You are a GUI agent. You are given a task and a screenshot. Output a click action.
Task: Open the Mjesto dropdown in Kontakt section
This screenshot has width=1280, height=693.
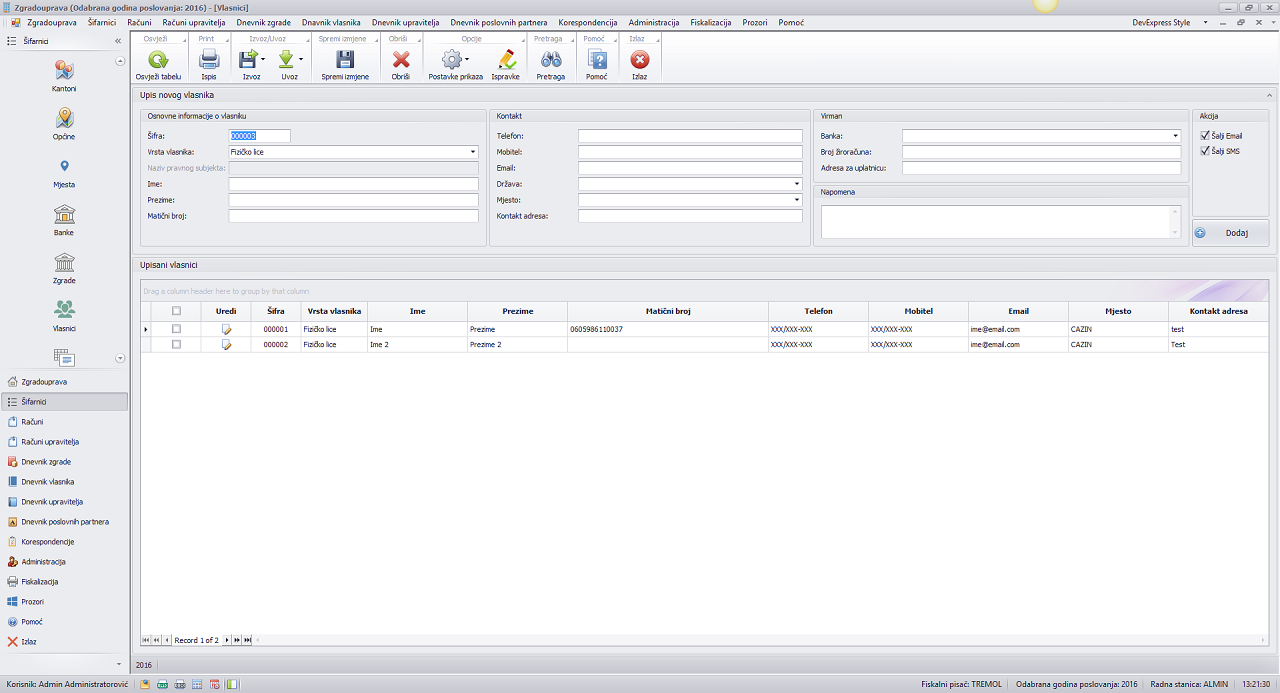(x=797, y=200)
